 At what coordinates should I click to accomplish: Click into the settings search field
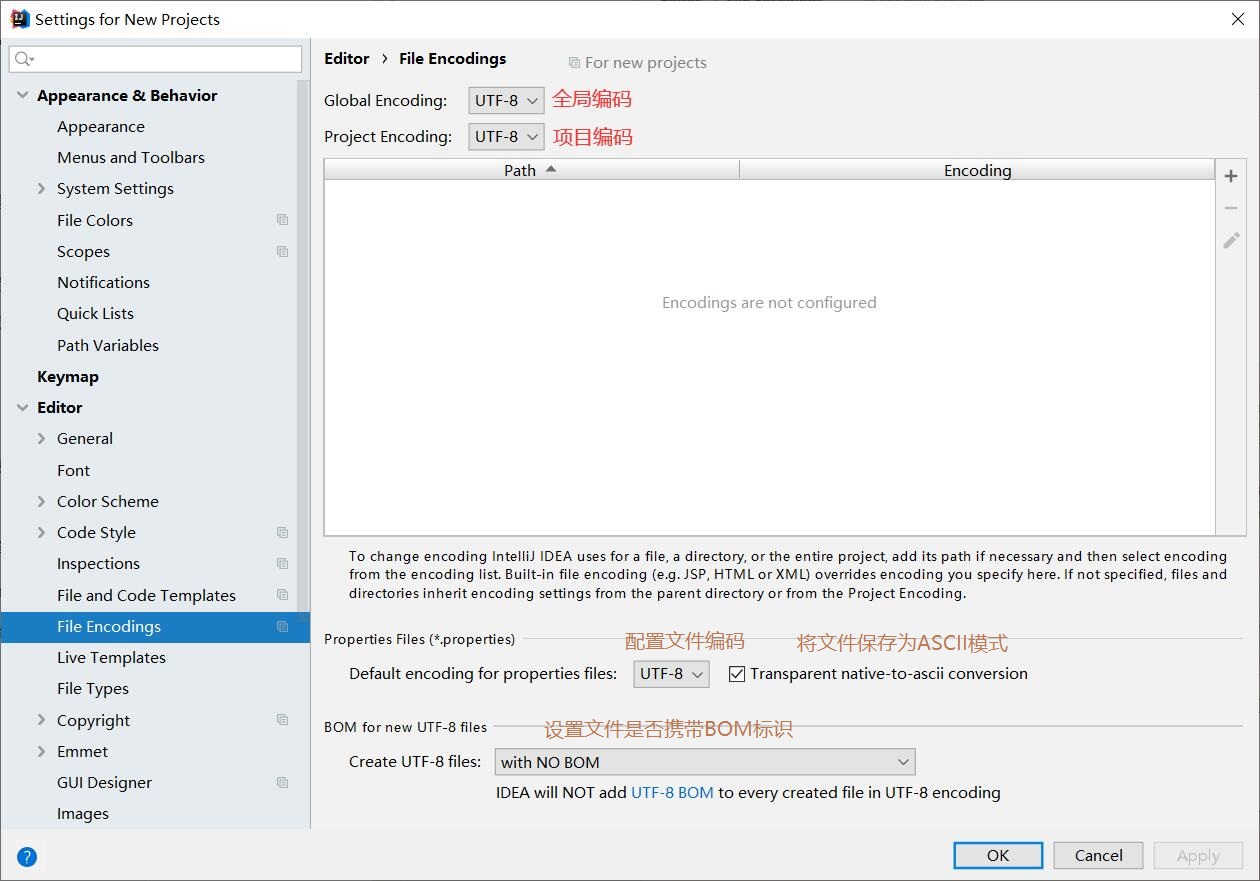tap(155, 59)
